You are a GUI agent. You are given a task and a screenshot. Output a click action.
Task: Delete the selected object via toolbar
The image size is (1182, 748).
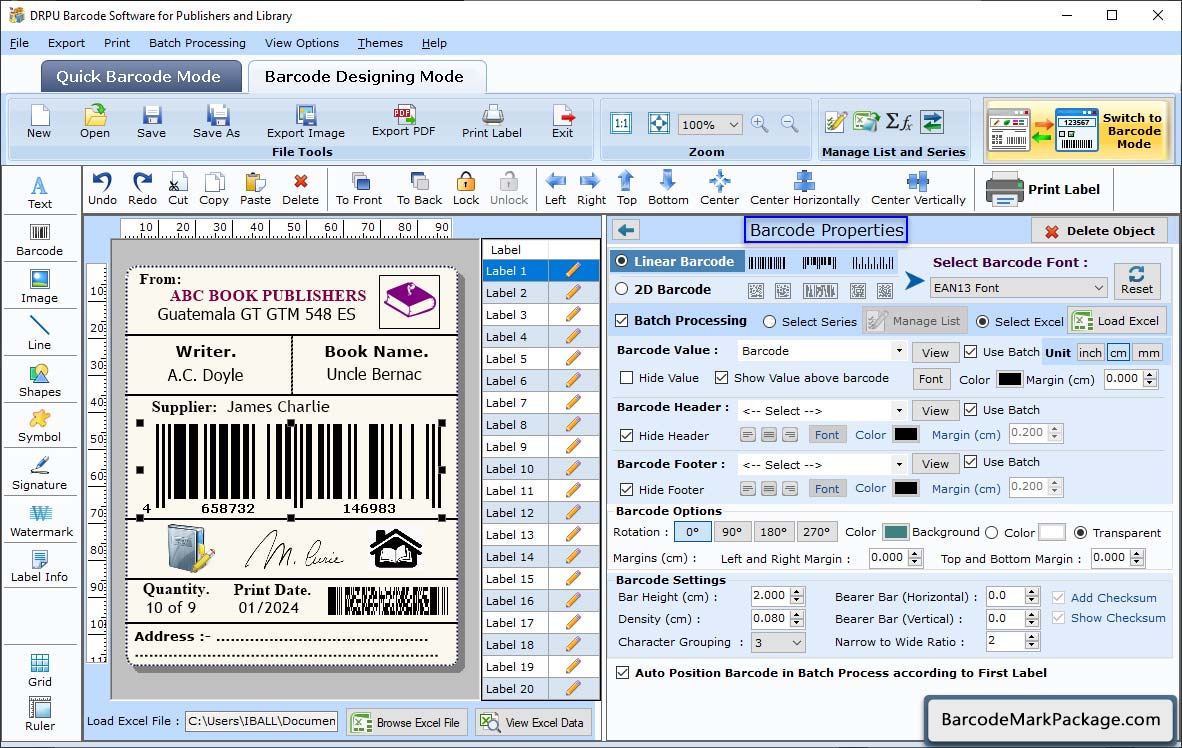[300, 189]
